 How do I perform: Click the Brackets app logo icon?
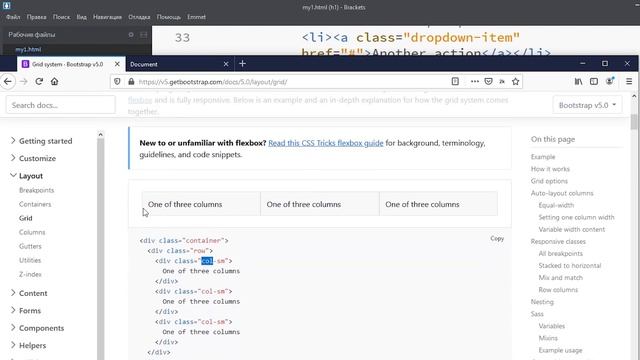7,5
